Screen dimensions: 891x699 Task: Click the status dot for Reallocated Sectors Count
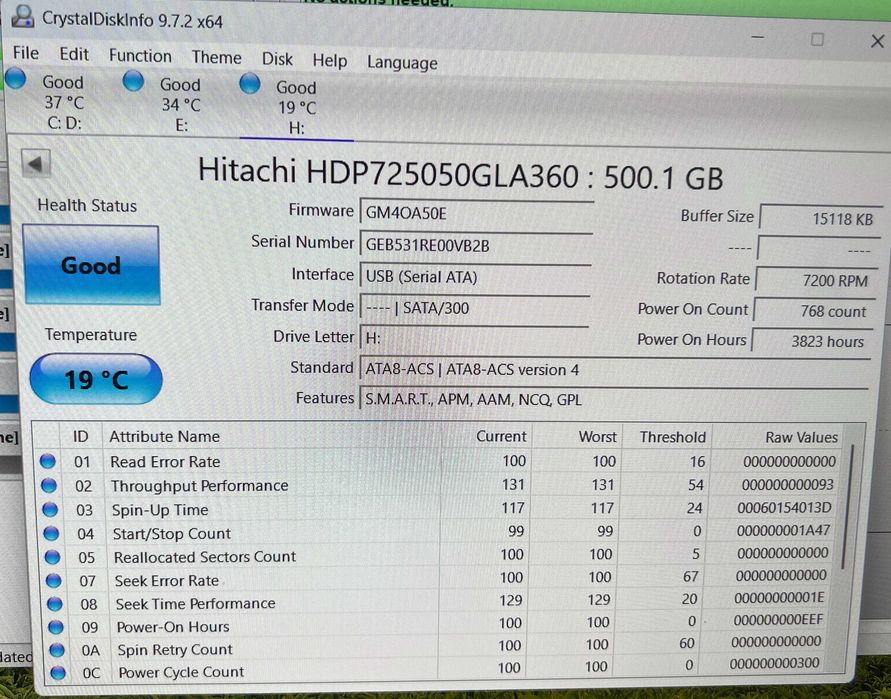(x=52, y=557)
